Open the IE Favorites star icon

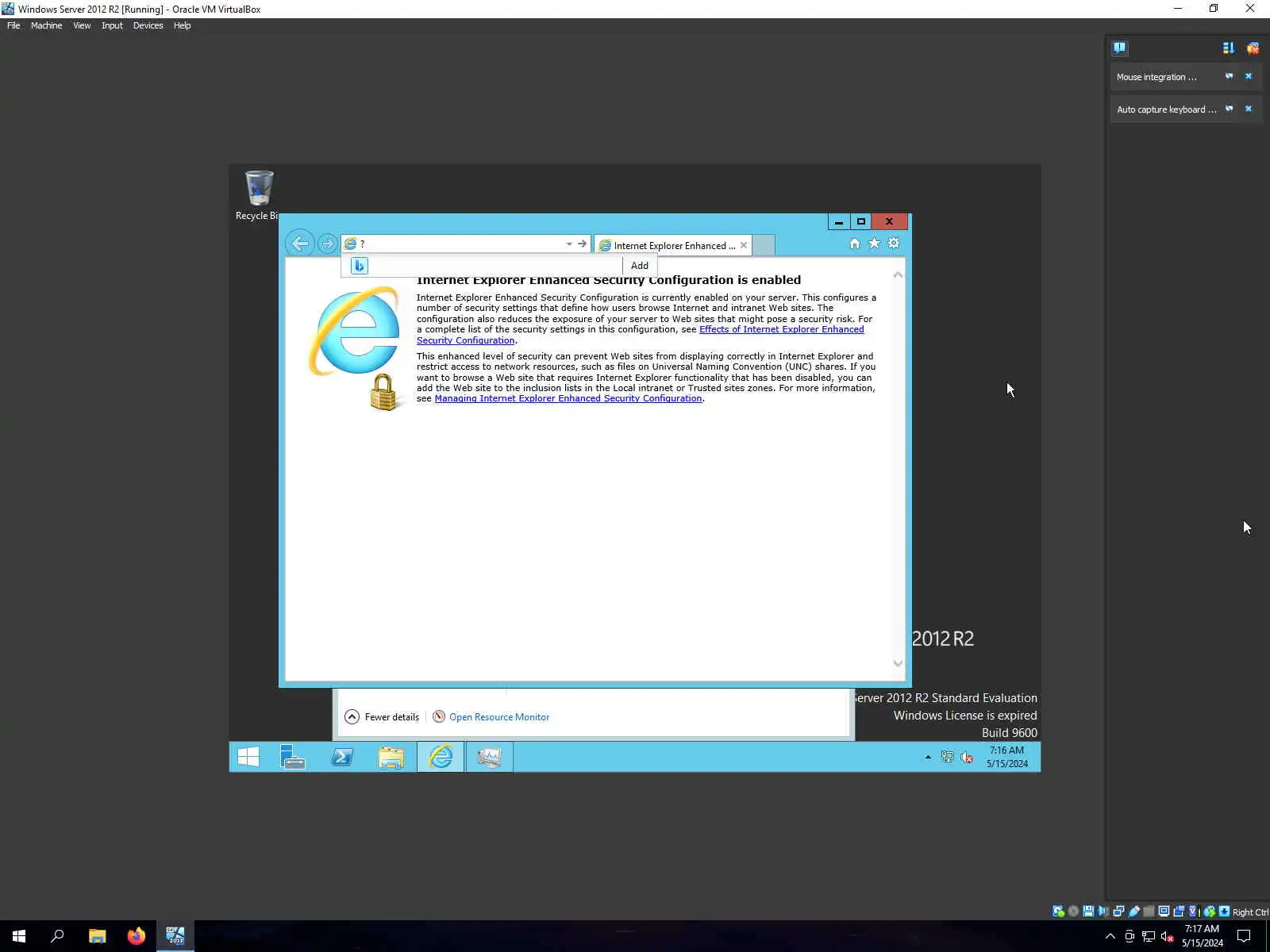[x=874, y=244]
